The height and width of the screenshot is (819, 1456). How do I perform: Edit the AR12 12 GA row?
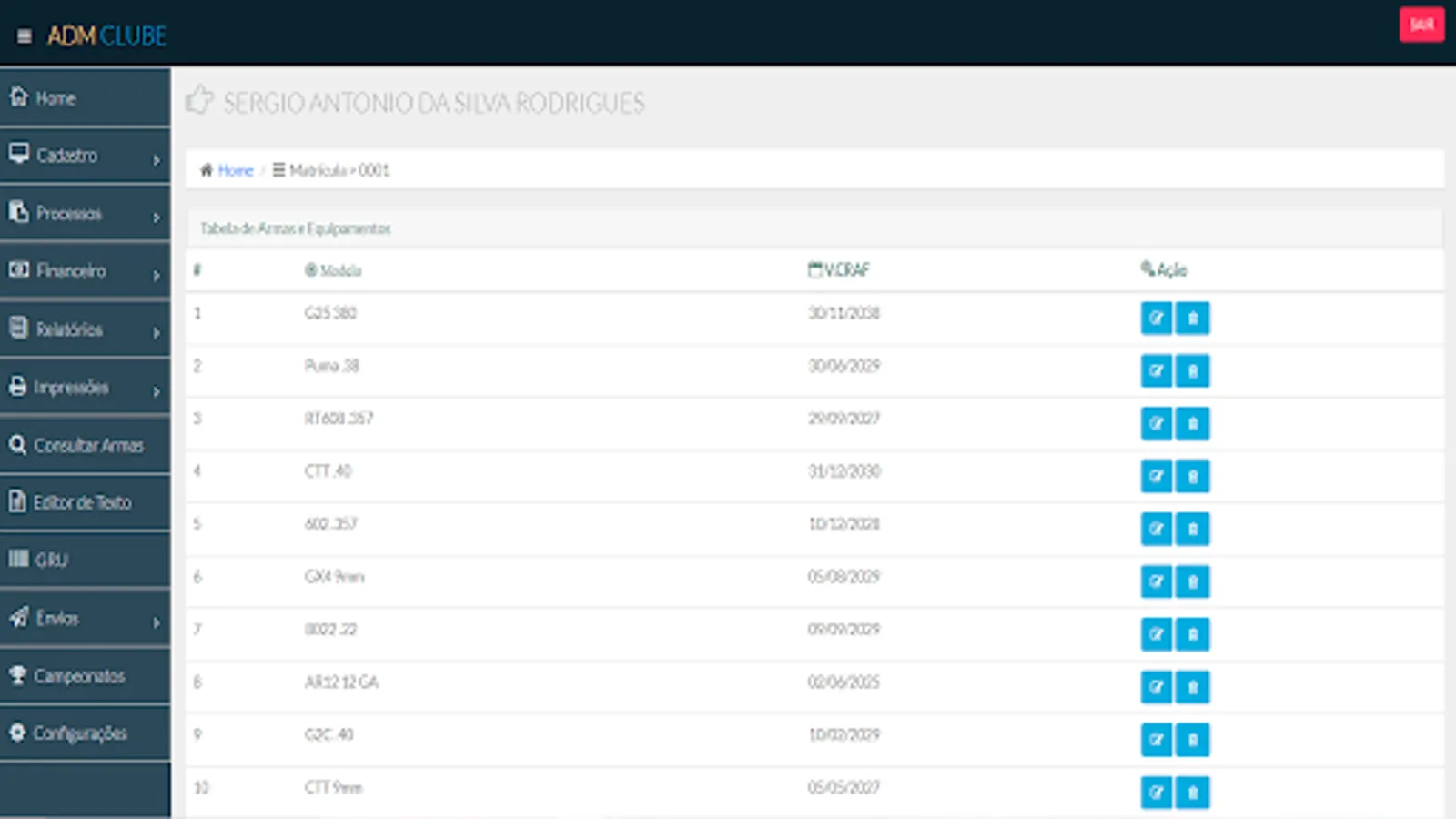coord(1156,688)
